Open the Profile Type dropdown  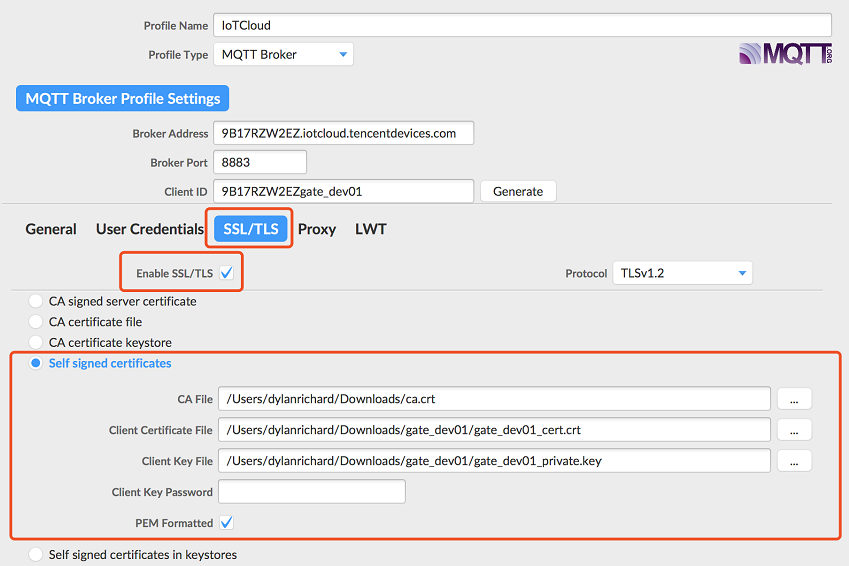point(283,55)
